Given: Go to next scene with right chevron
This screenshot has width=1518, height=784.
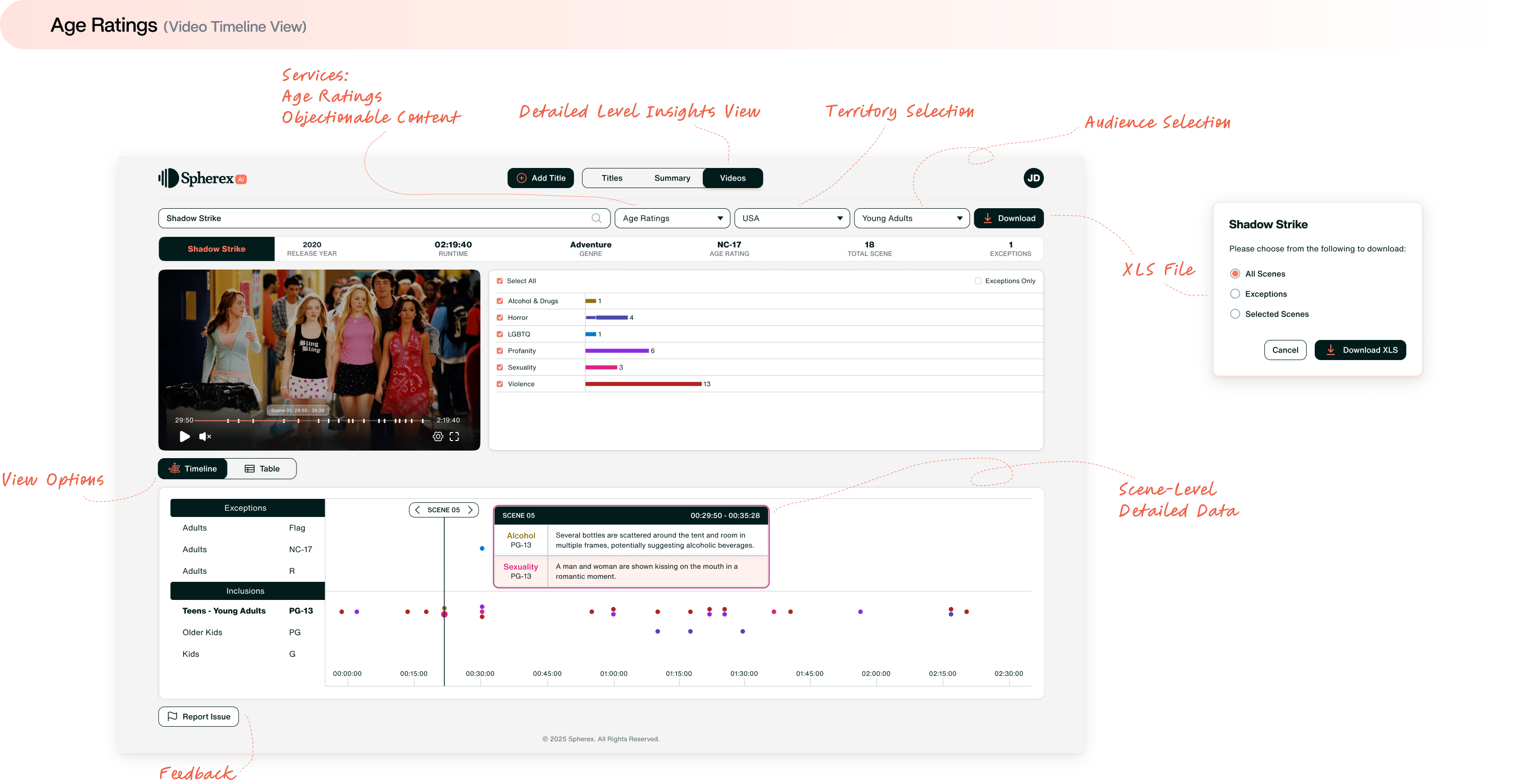Looking at the screenshot, I should 470,509.
